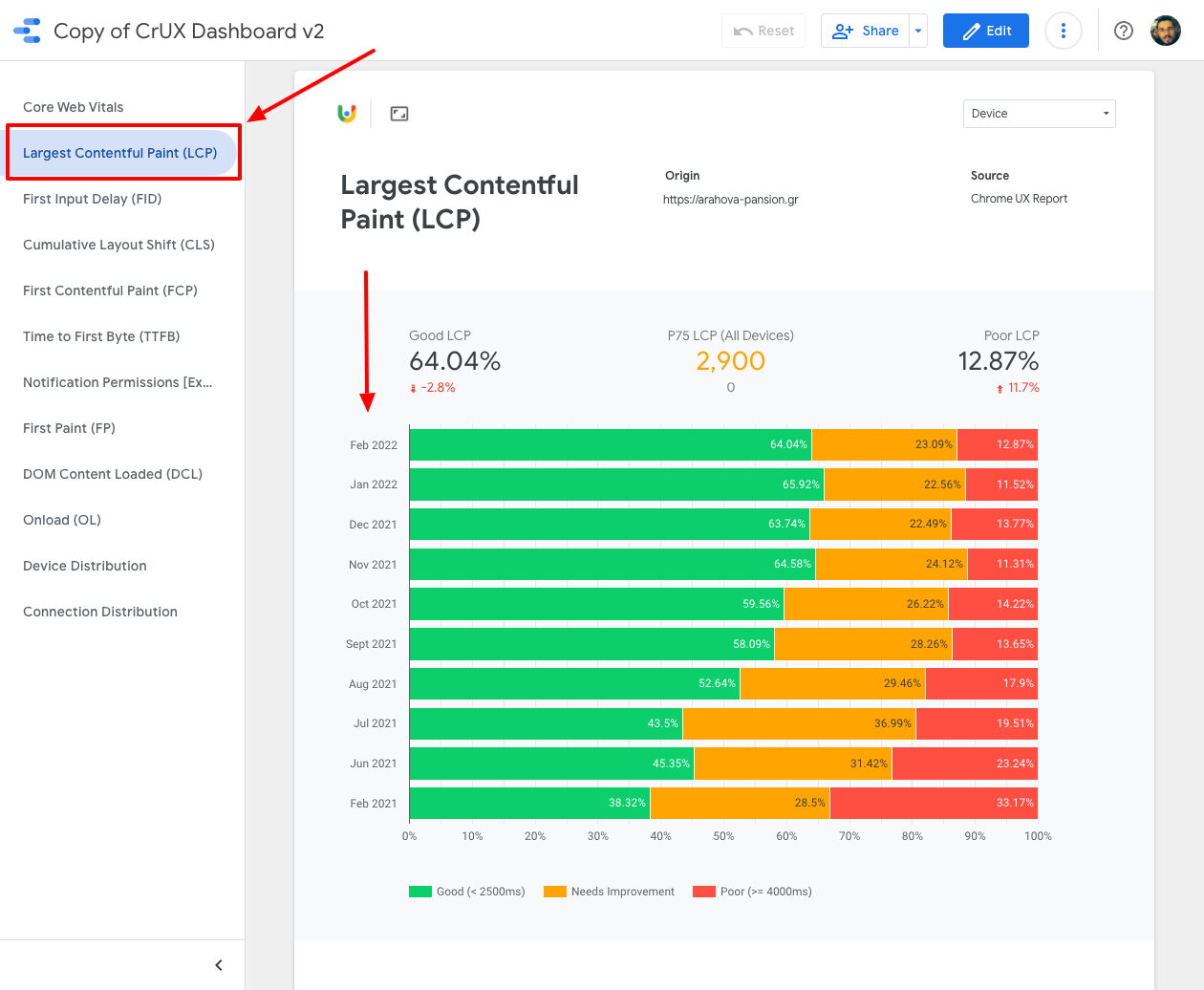Click the red Poor legend swatch
Viewport: 1204px width, 990px height.
(x=704, y=892)
